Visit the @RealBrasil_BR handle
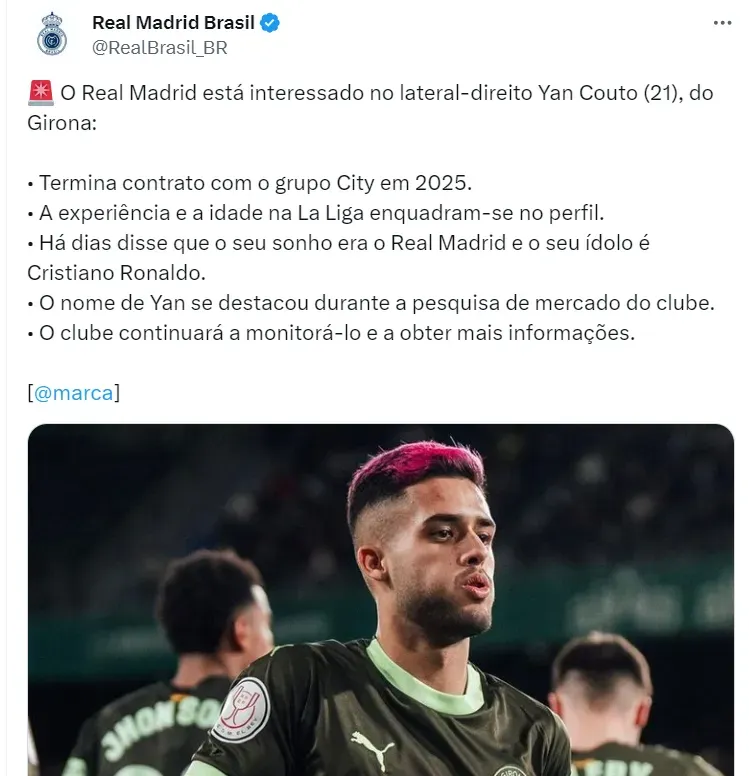749x776 pixels. (x=160, y=48)
